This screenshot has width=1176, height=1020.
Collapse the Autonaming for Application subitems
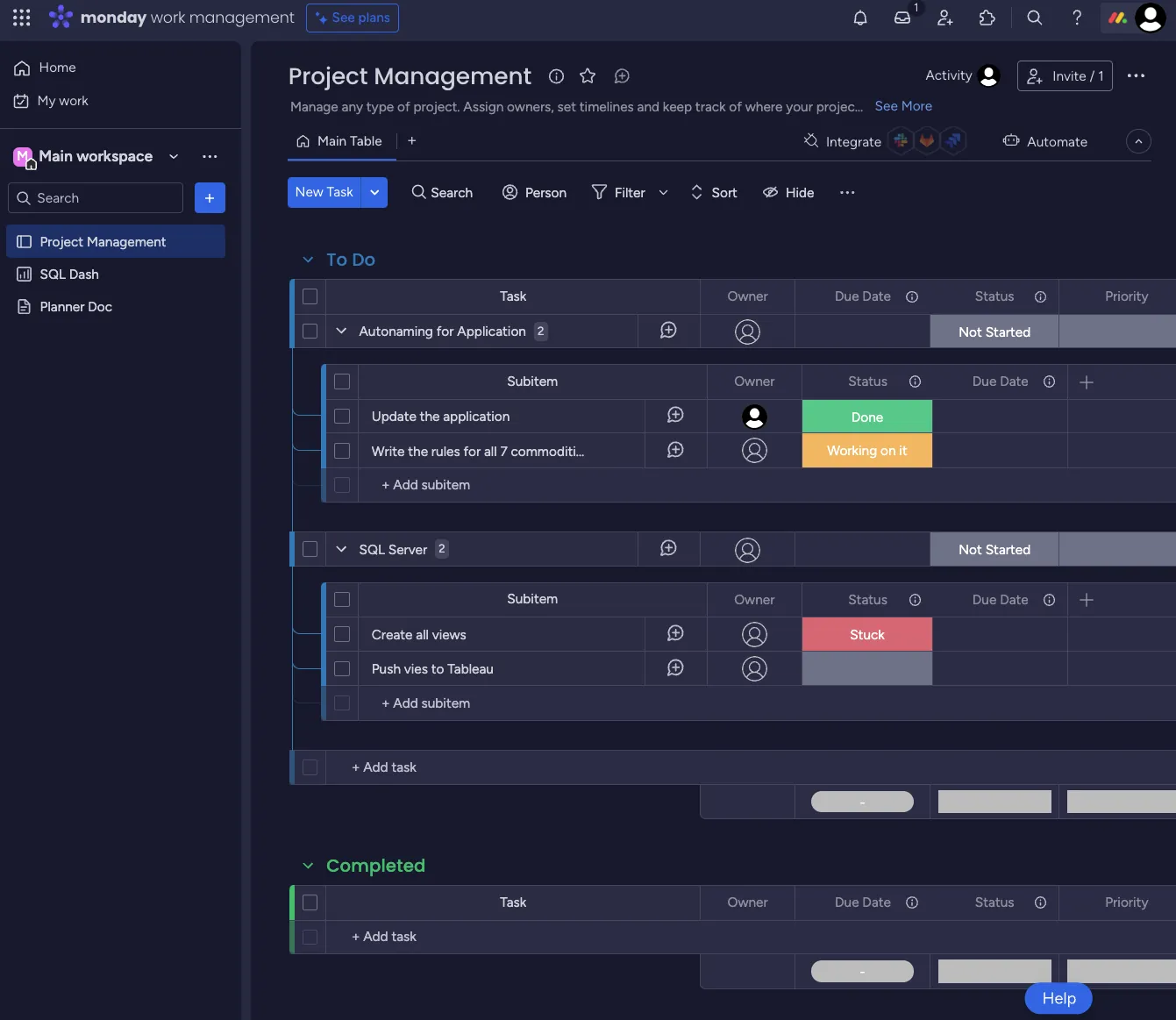(341, 331)
